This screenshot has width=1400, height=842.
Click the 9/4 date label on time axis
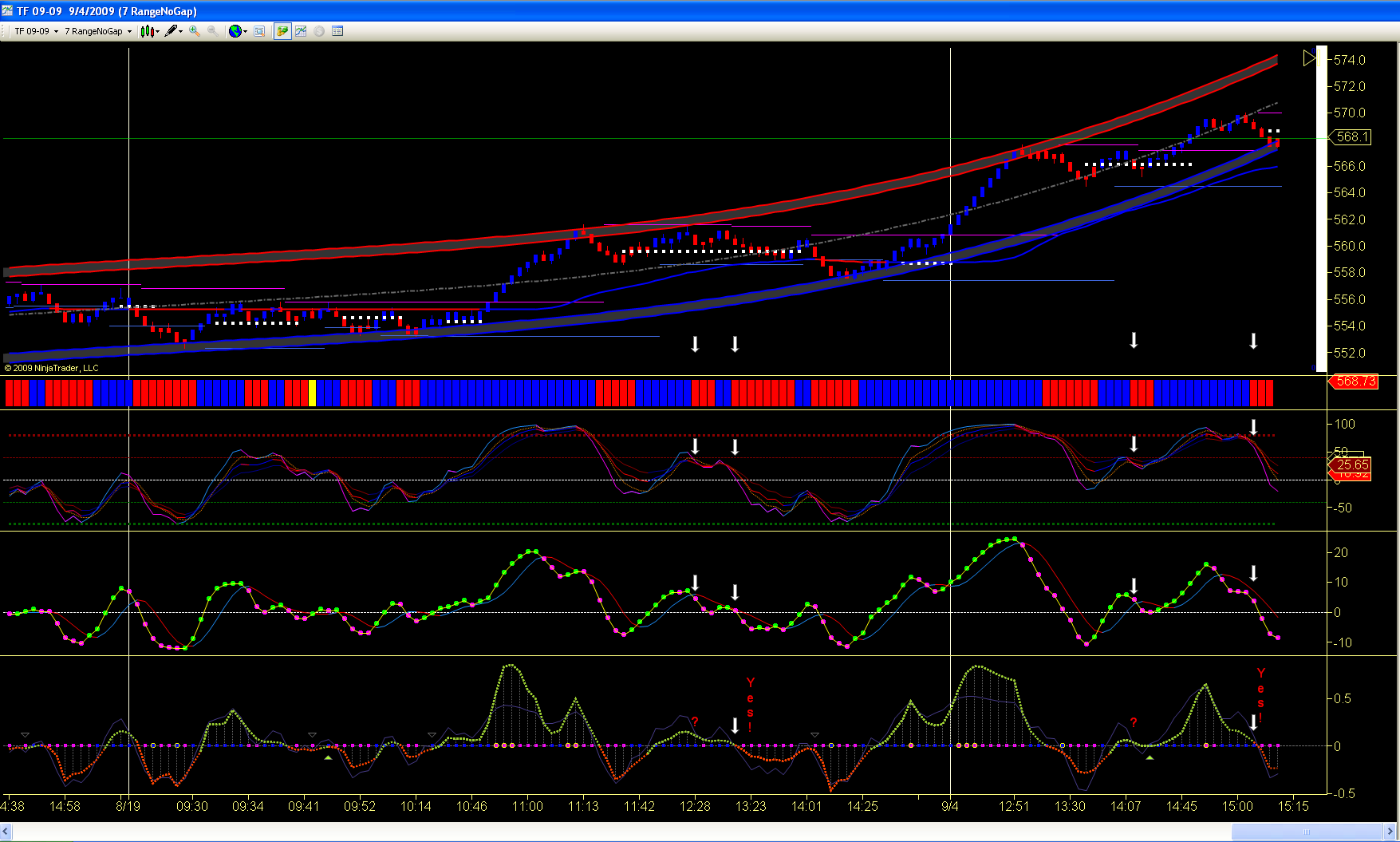950,806
